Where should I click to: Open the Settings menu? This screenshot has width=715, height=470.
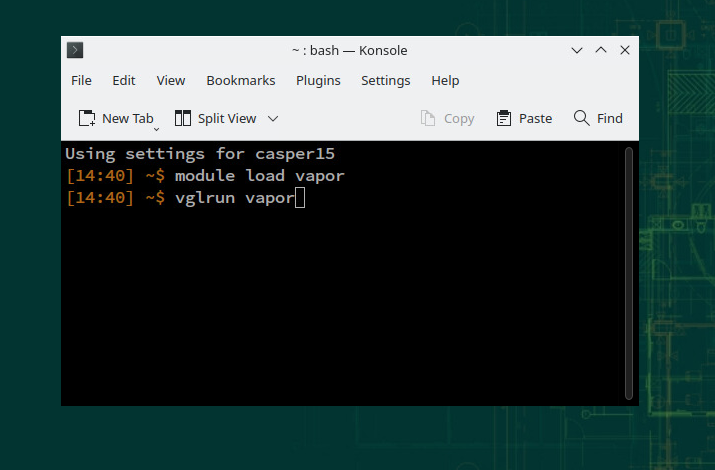coord(385,80)
